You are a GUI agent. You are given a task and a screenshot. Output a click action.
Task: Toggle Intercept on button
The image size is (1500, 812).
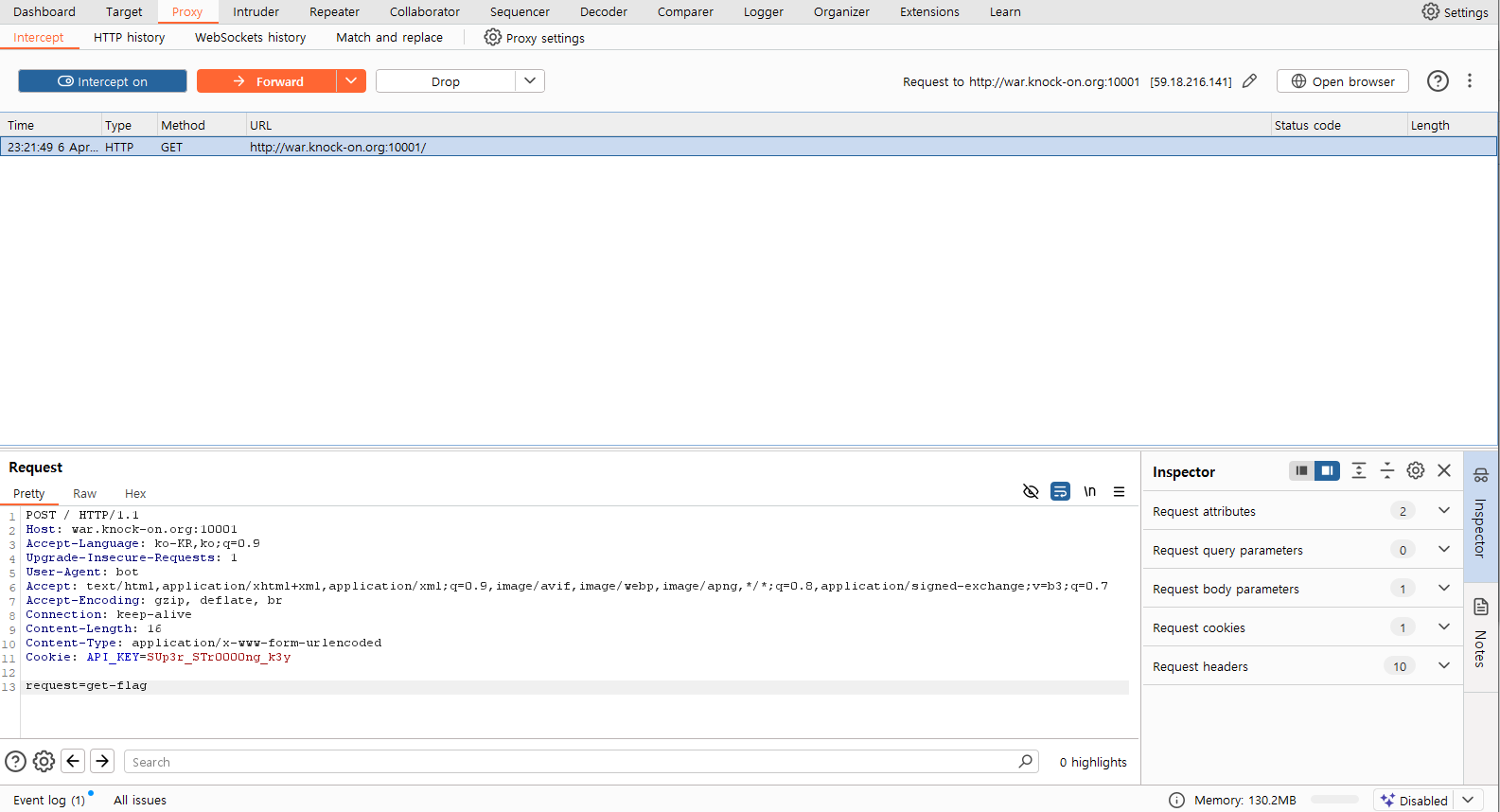(102, 81)
